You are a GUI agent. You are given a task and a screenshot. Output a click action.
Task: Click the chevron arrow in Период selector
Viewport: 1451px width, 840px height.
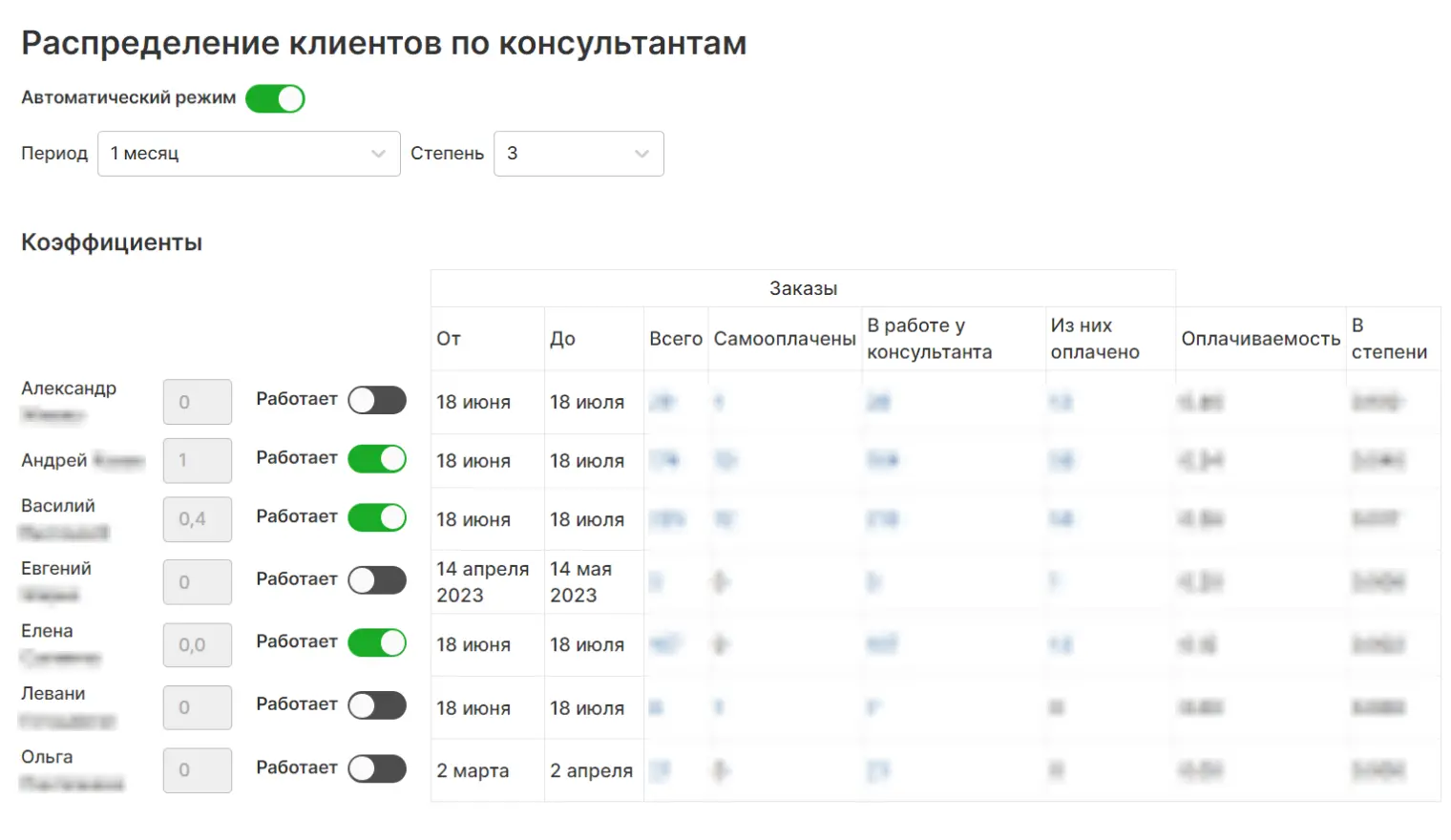(378, 154)
